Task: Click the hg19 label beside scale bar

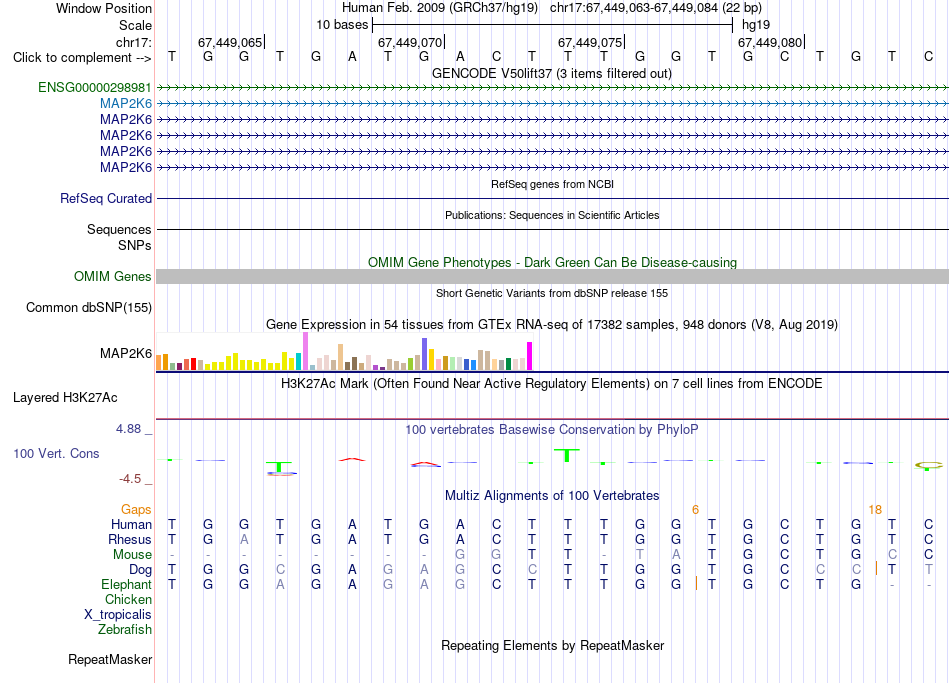Action: pos(756,25)
